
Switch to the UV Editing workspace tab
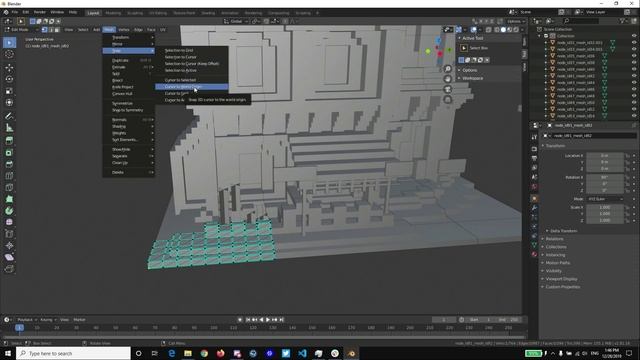(158, 13)
